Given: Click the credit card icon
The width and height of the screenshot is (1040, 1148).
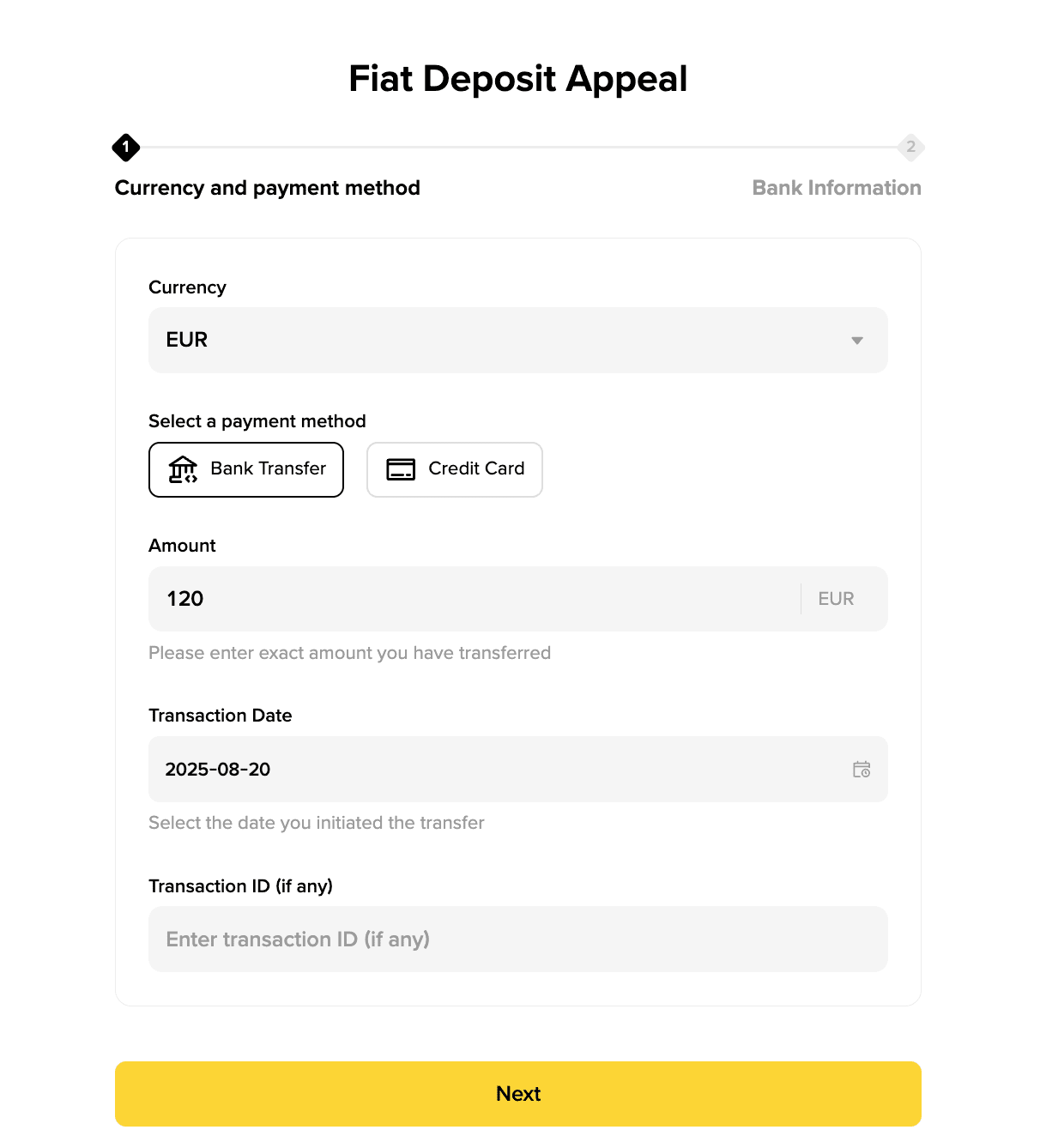Looking at the screenshot, I should 401,469.
